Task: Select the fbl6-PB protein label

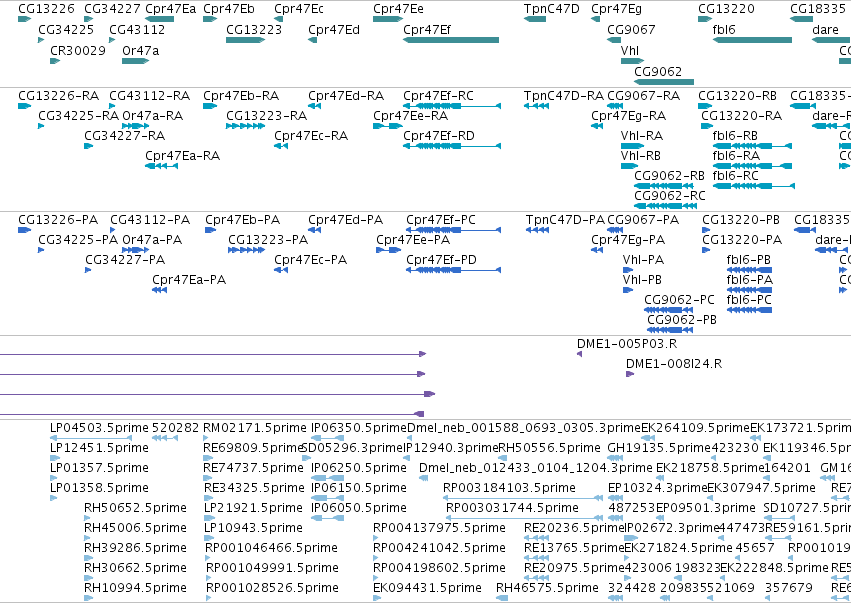Action: 748,260
